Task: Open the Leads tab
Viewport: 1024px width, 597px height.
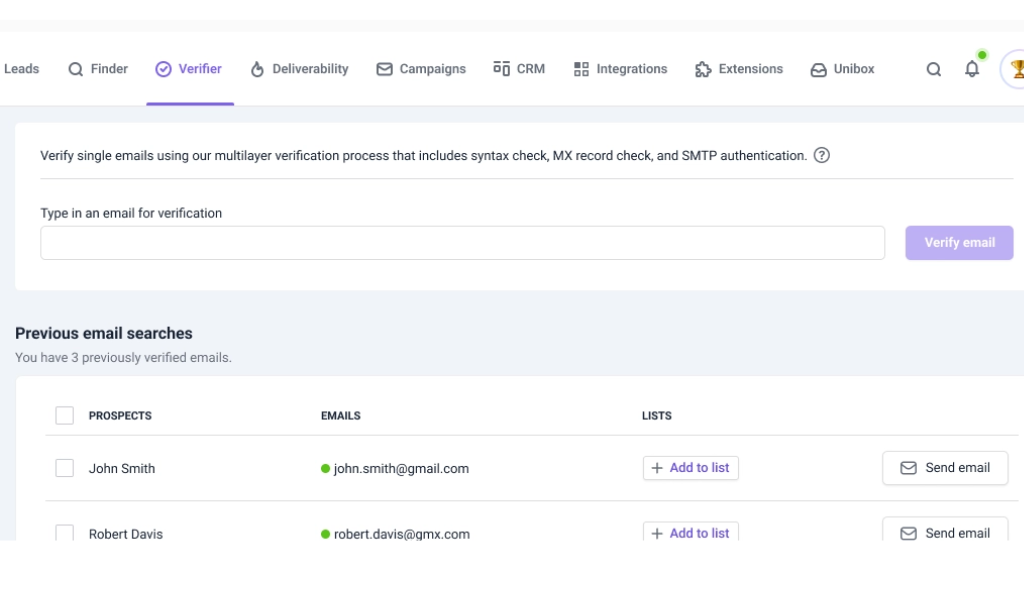Action: click(21, 69)
